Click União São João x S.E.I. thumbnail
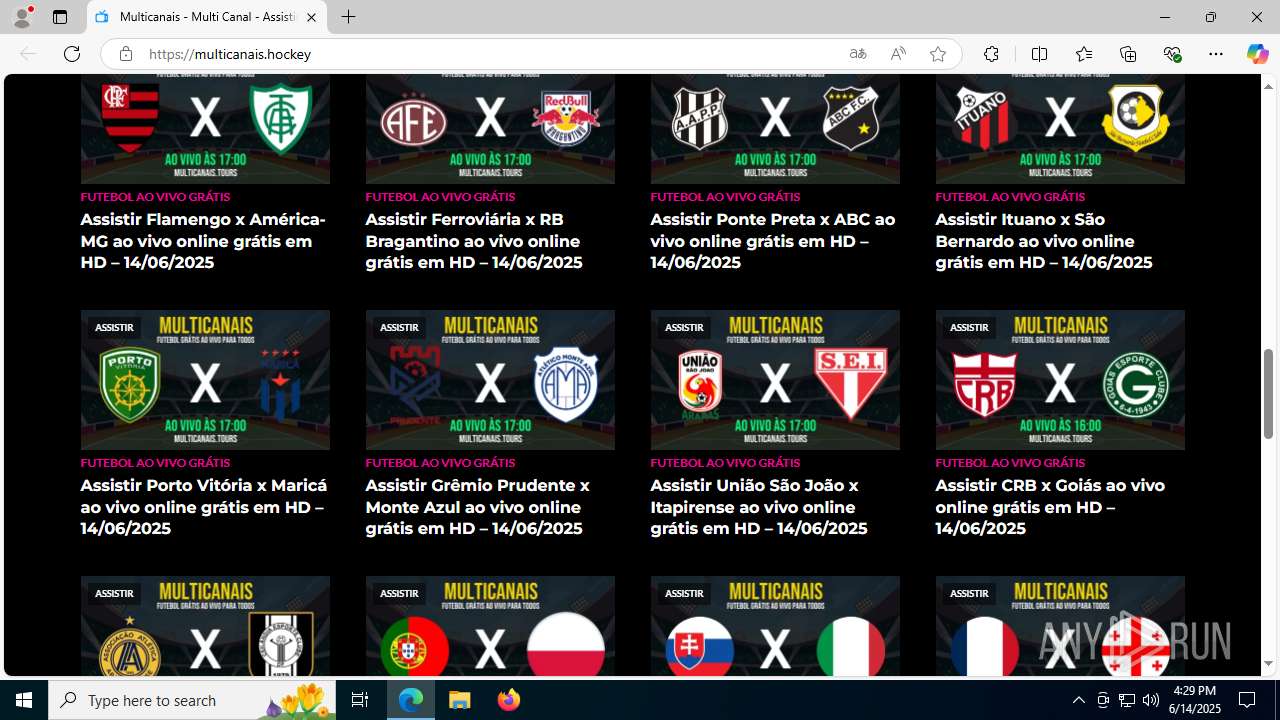Image resolution: width=1280 pixels, height=720 pixels. [x=775, y=380]
